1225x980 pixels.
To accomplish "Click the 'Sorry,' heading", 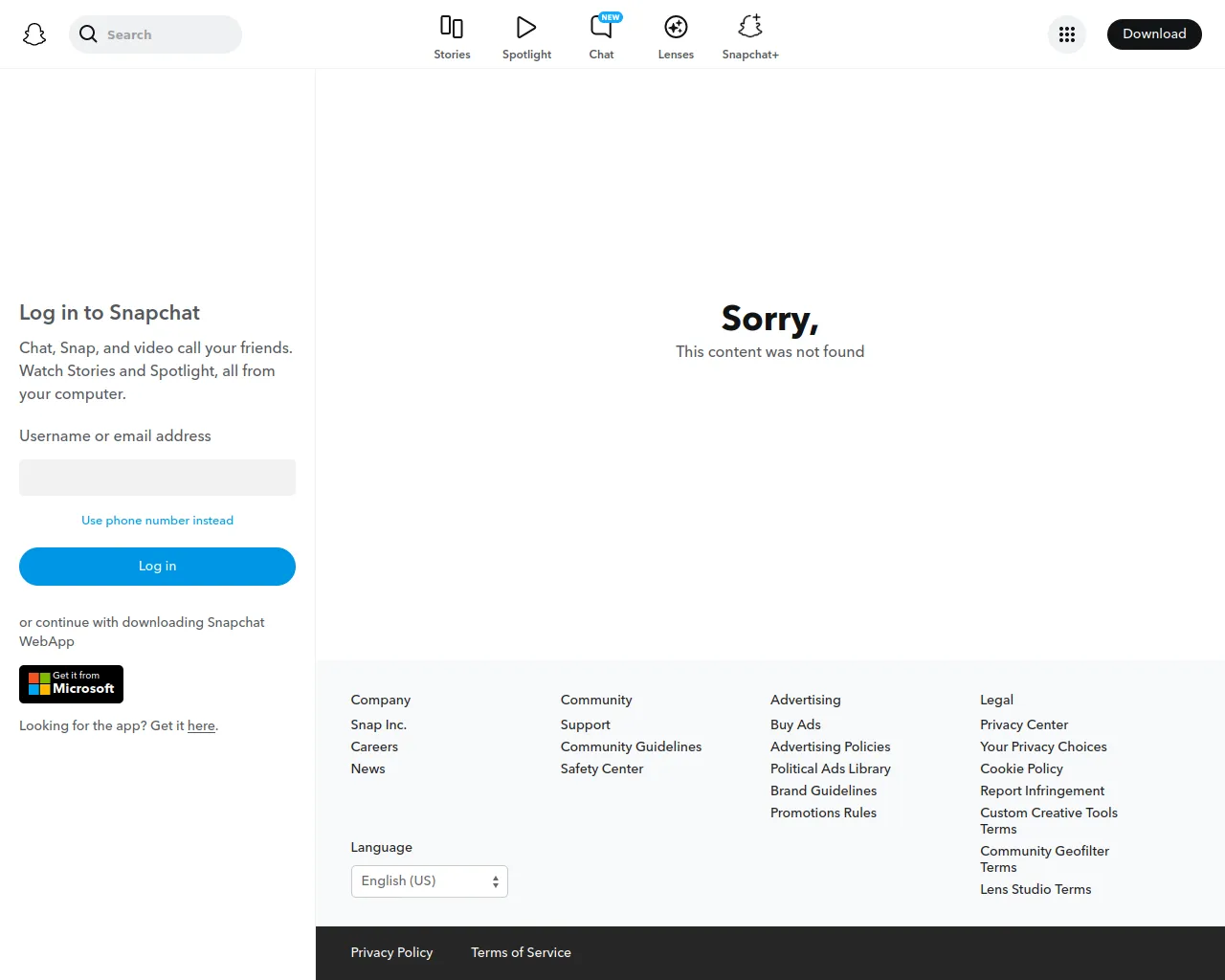I will pos(769,319).
